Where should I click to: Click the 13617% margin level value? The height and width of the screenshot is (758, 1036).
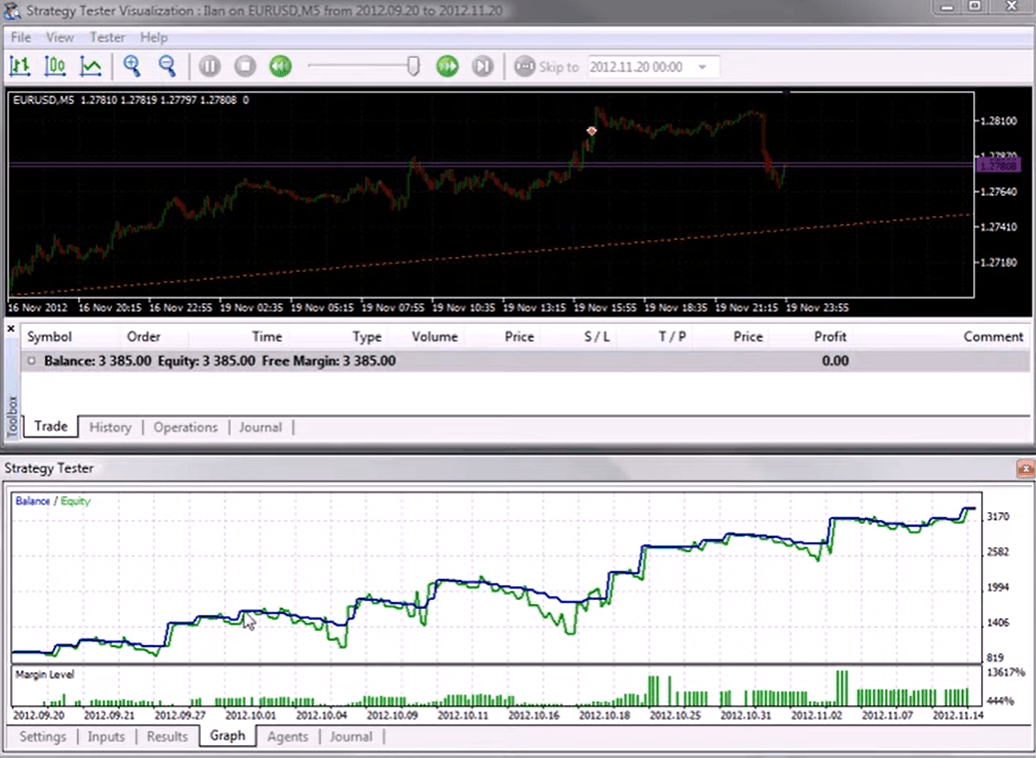(1005, 672)
